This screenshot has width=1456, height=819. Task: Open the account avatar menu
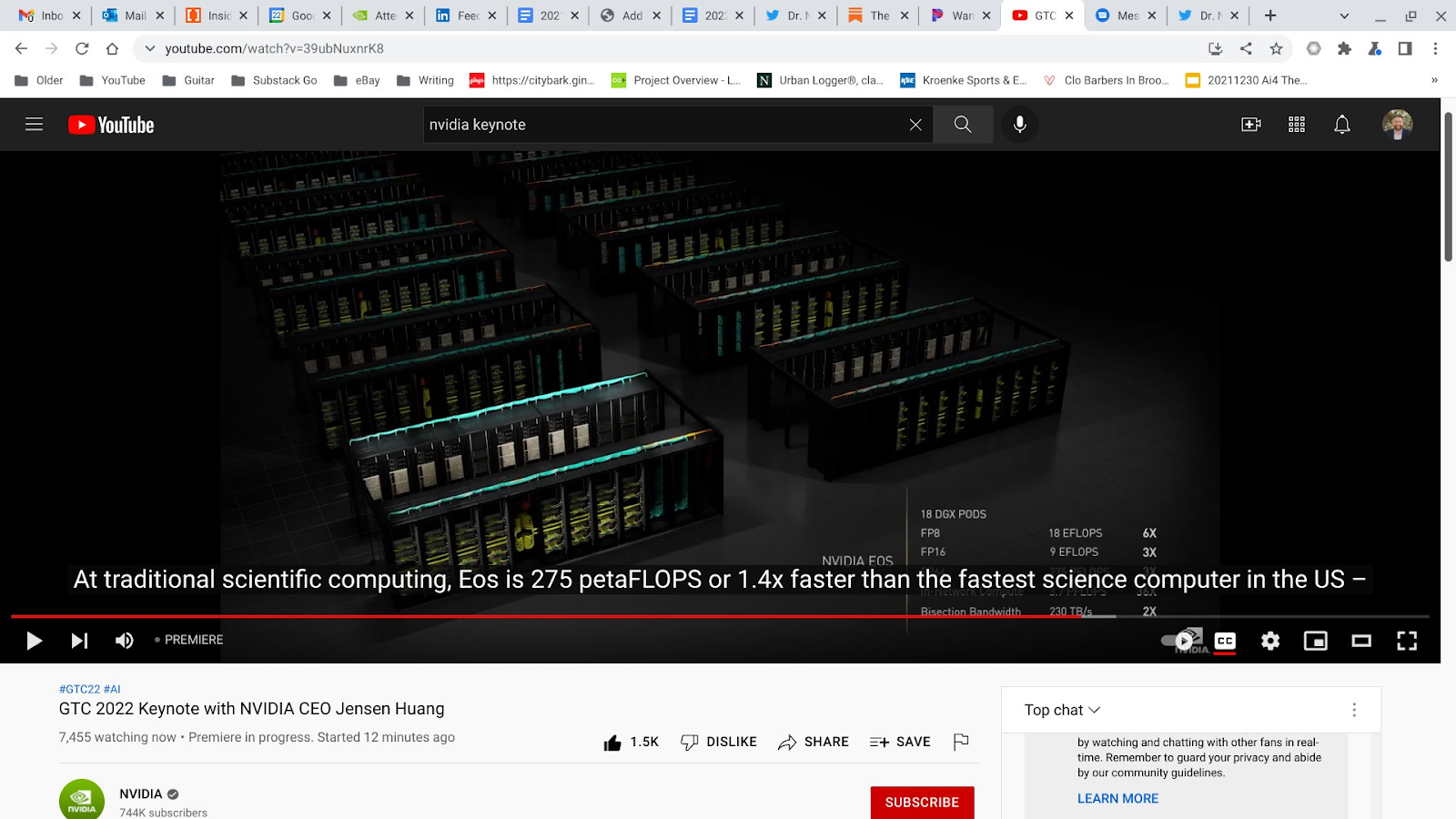click(x=1398, y=125)
